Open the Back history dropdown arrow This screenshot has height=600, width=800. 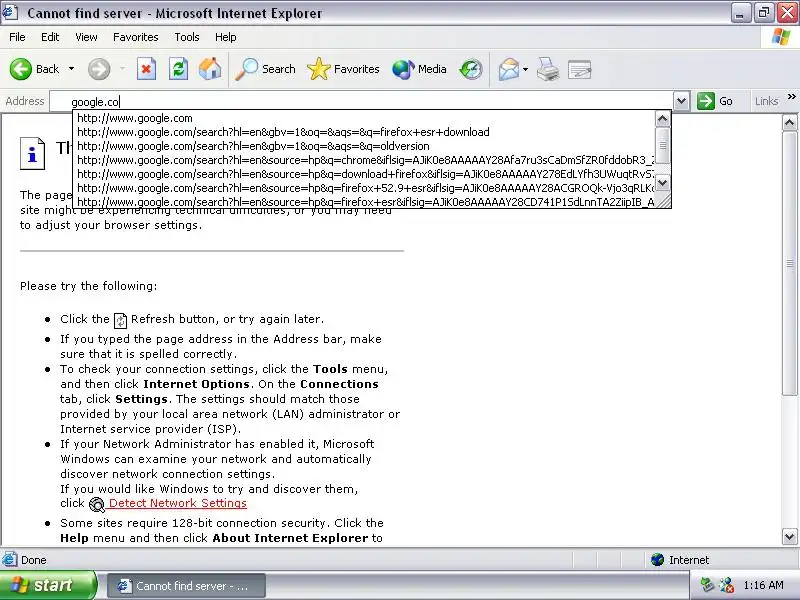point(71,69)
